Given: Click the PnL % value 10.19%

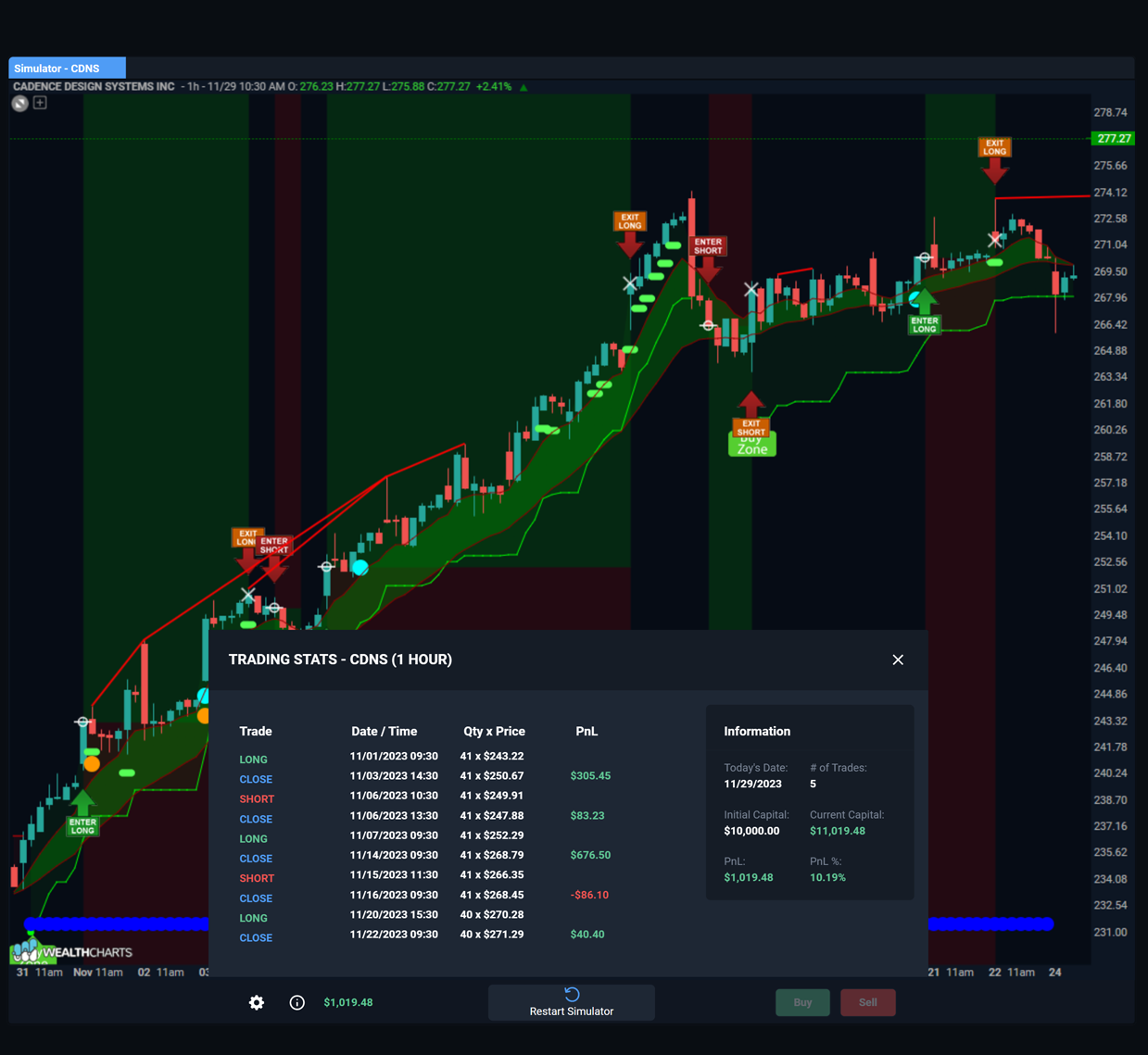Looking at the screenshot, I should [x=827, y=877].
